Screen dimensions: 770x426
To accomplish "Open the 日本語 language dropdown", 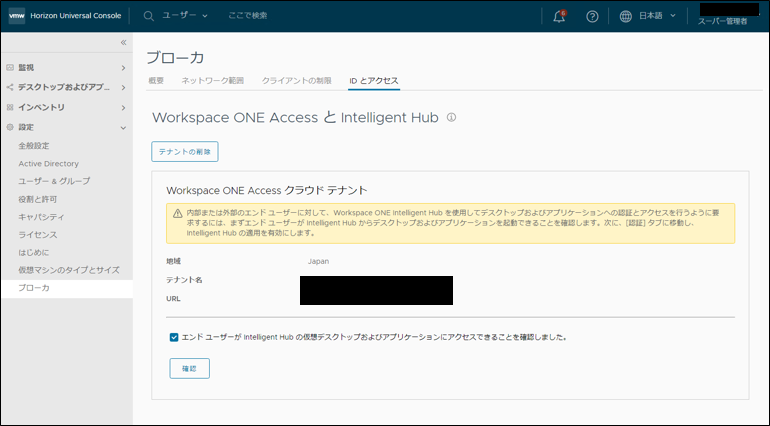I will [657, 16].
